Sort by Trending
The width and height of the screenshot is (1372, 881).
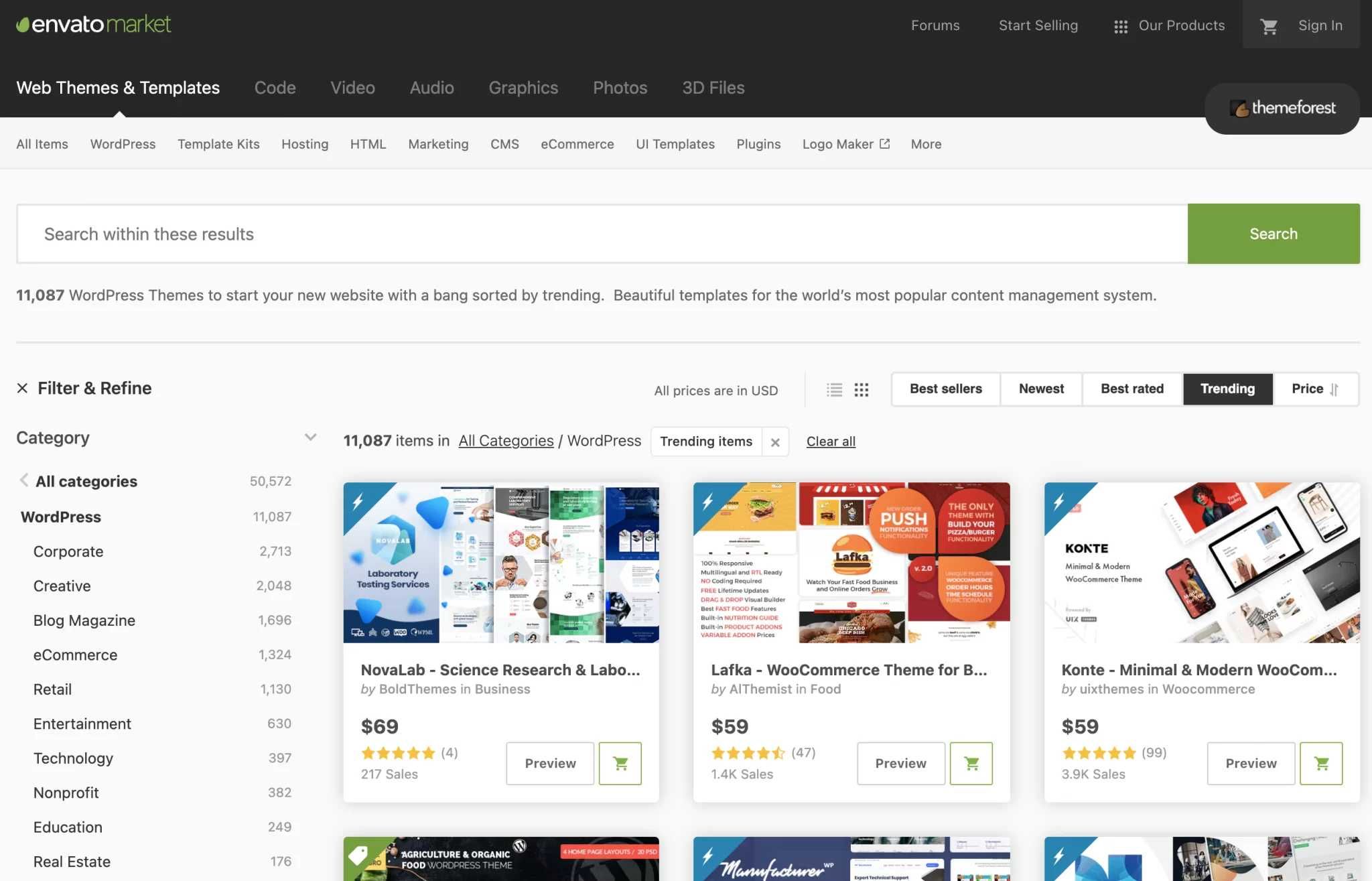click(1227, 389)
